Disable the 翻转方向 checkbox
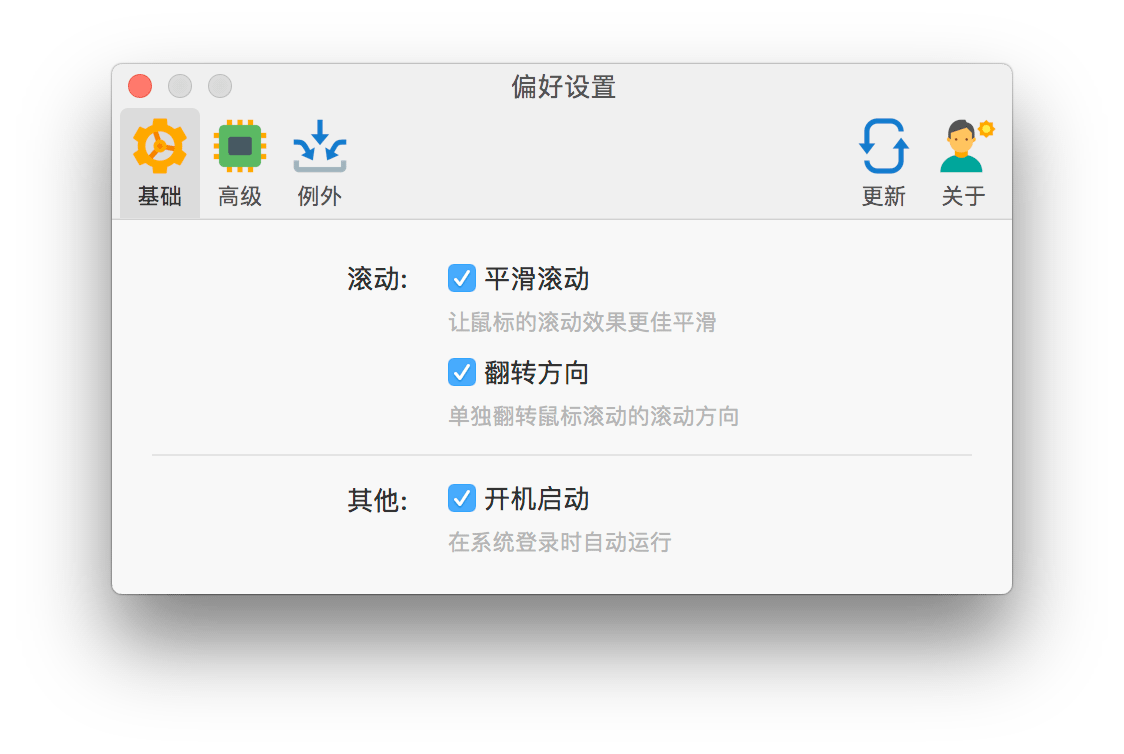The width and height of the screenshot is (1124, 754). pyautogui.click(x=462, y=372)
